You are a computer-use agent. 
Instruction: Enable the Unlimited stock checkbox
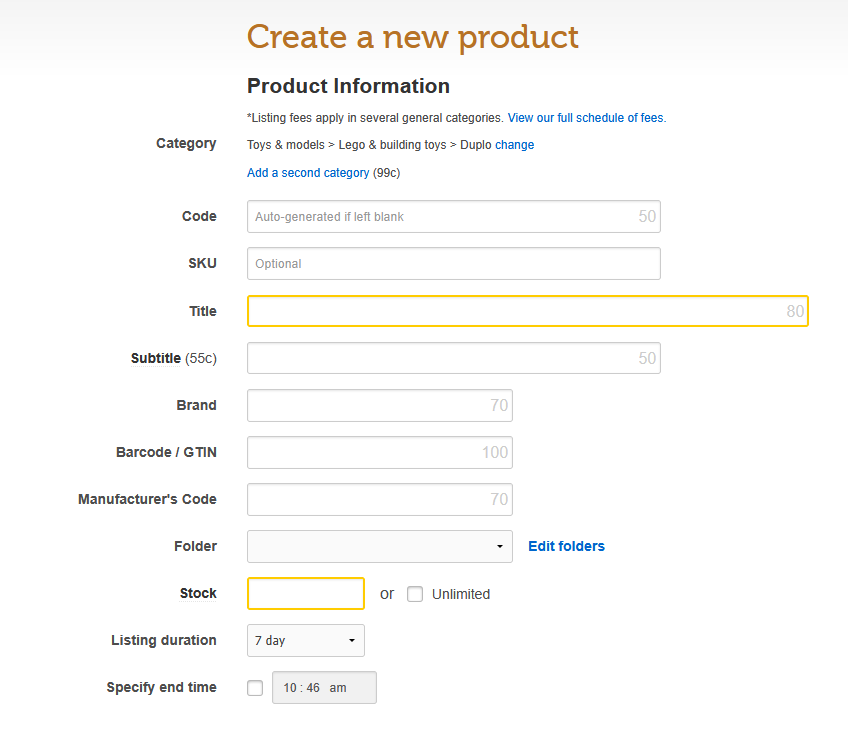coord(415,594)
